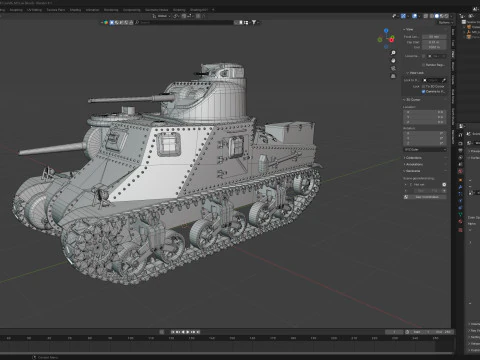Open Output properties tab icon
Image resolution: width=480 pixels, height=360 pixels.
(460, 150)
